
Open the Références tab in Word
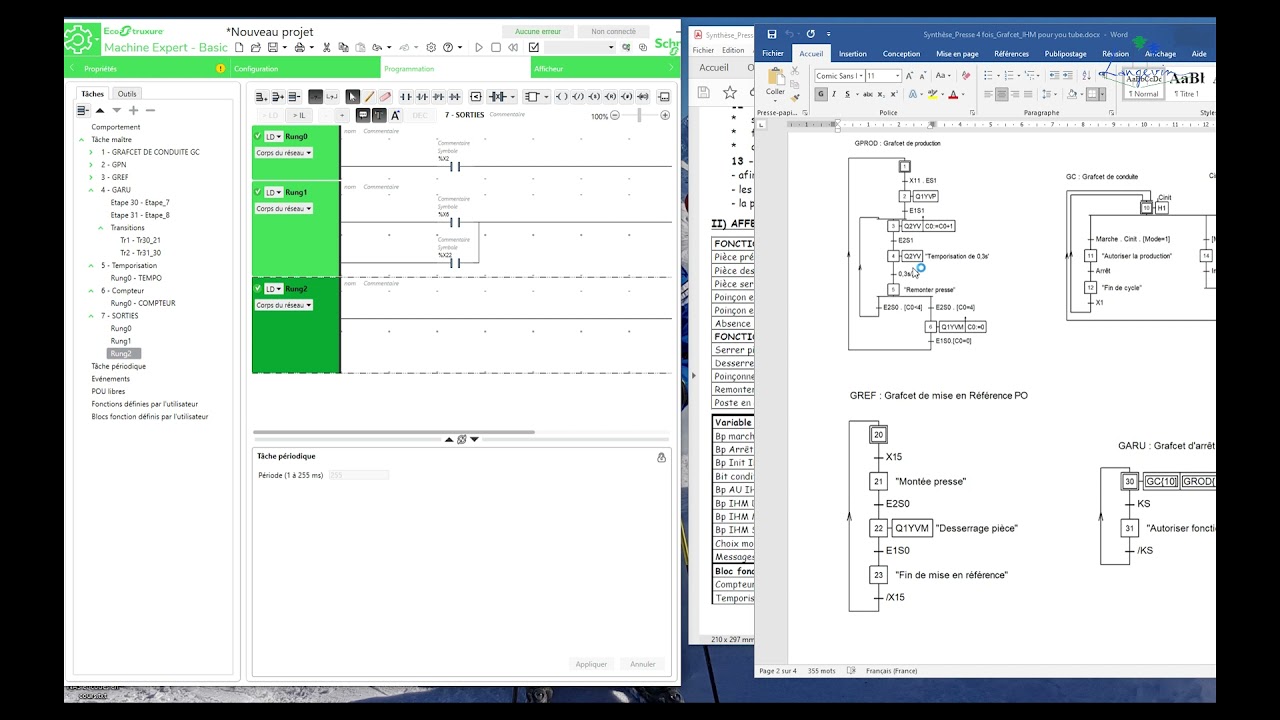1011,54
